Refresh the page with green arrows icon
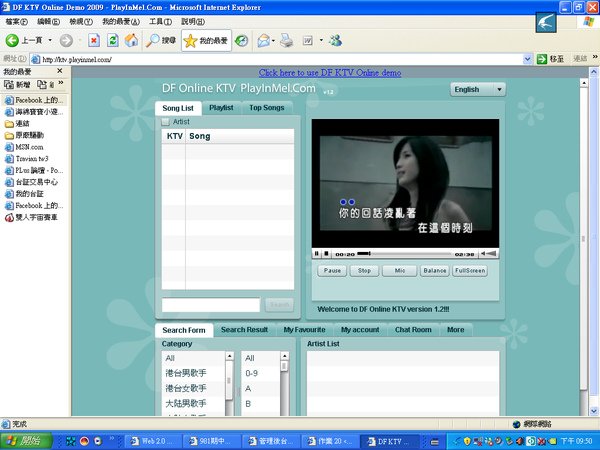600x450 pixels. click(x=112, y=40)
